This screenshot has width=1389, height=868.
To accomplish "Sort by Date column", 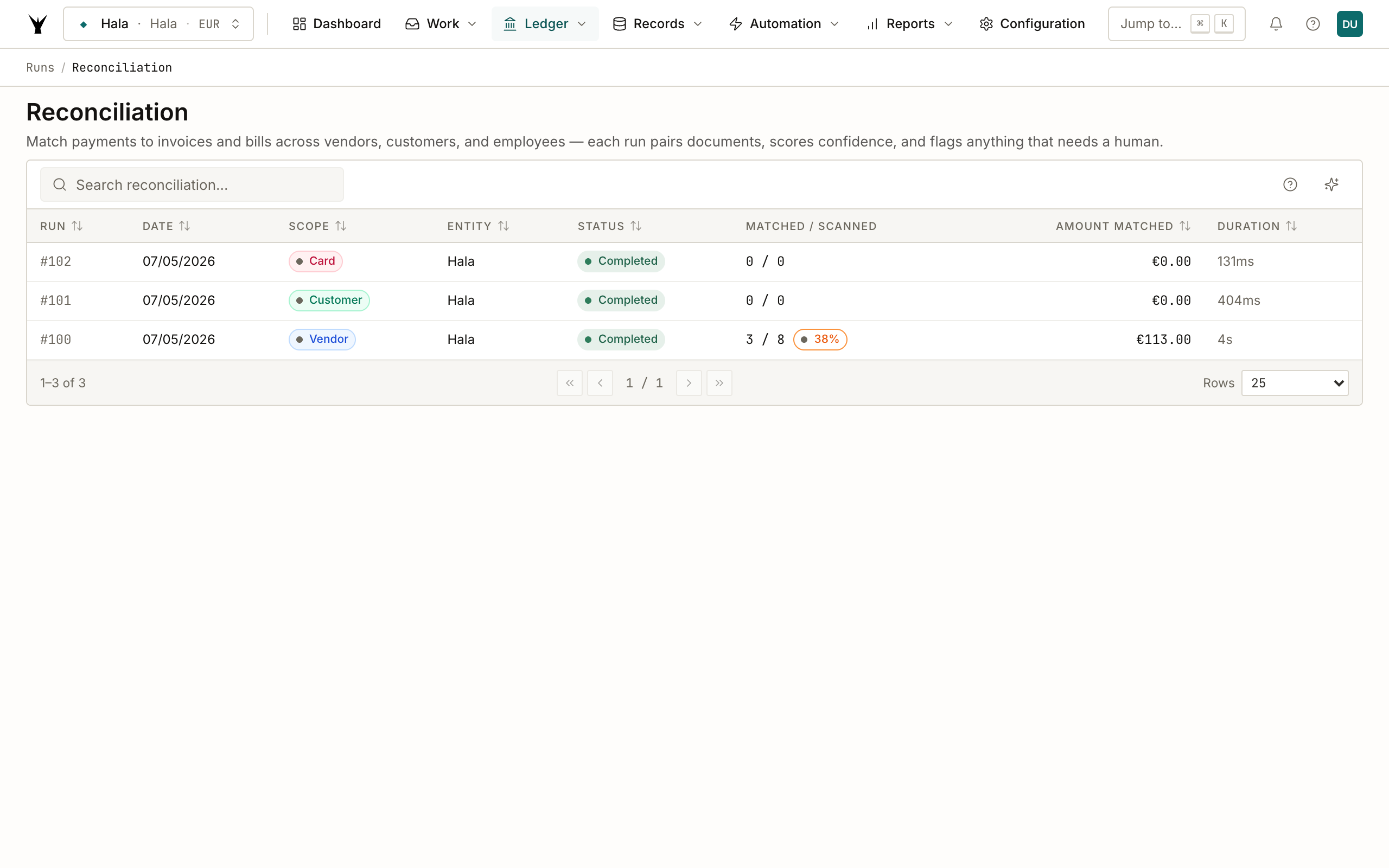I will [166, 226].
